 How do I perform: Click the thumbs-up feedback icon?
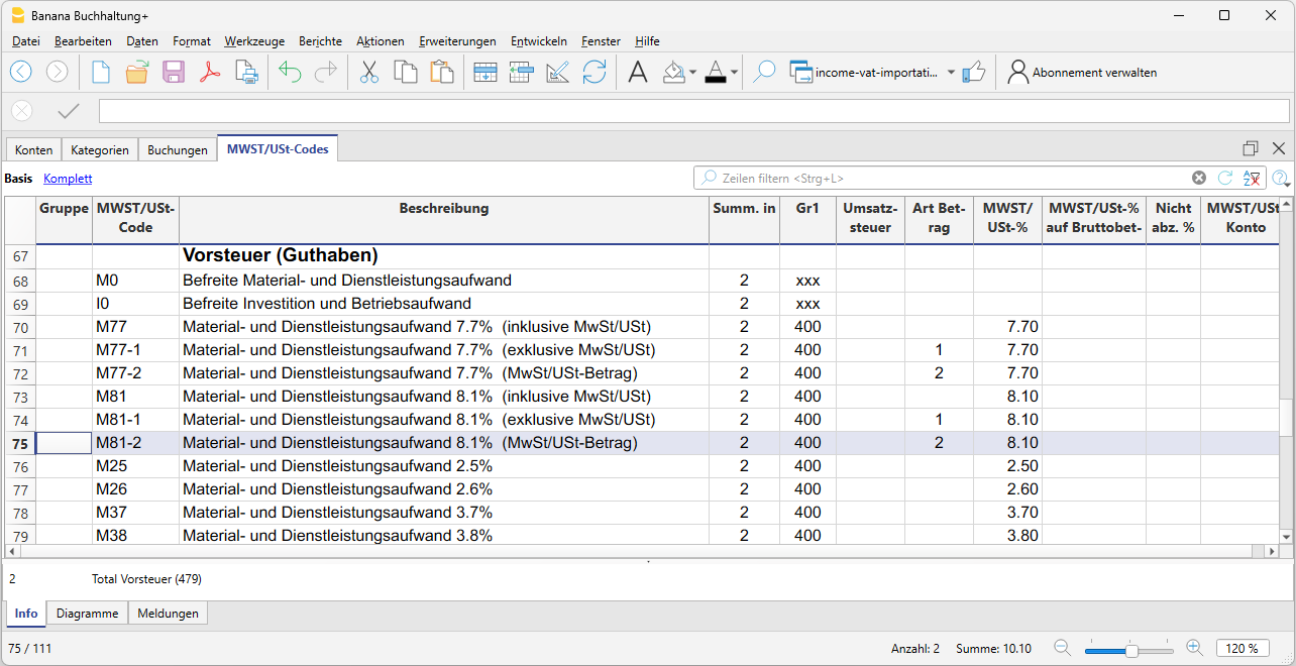click(974, 72)
